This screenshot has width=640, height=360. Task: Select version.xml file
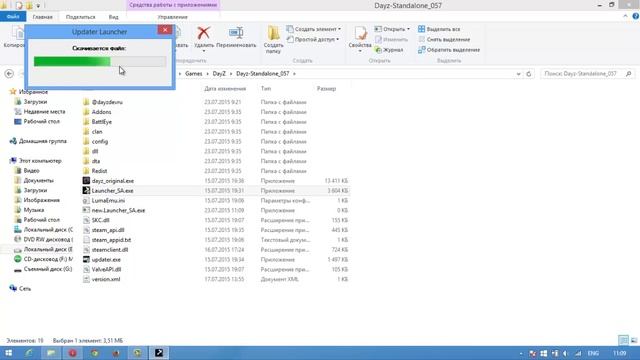tap(106, 279)
